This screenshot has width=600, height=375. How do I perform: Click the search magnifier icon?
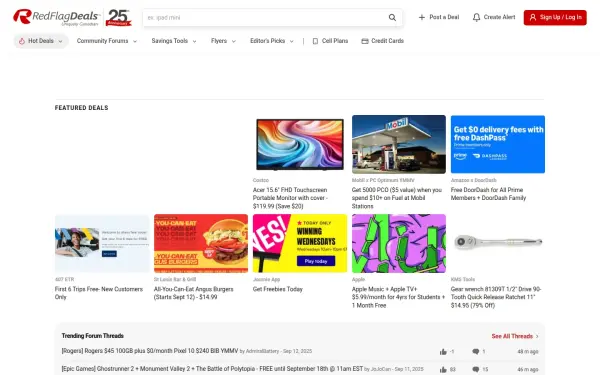(392, 18)
